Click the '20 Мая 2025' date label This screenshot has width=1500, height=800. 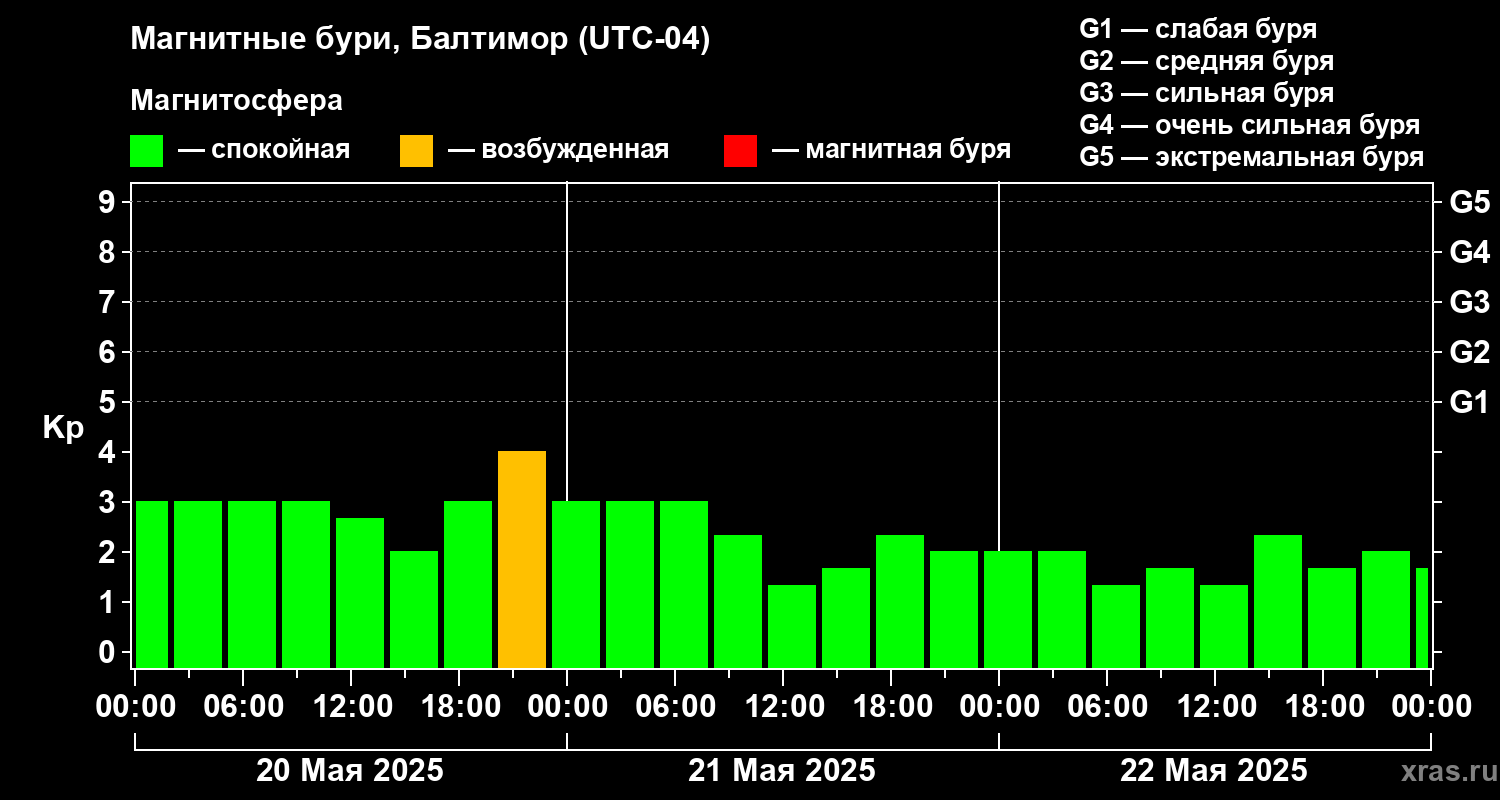[350, 771]
